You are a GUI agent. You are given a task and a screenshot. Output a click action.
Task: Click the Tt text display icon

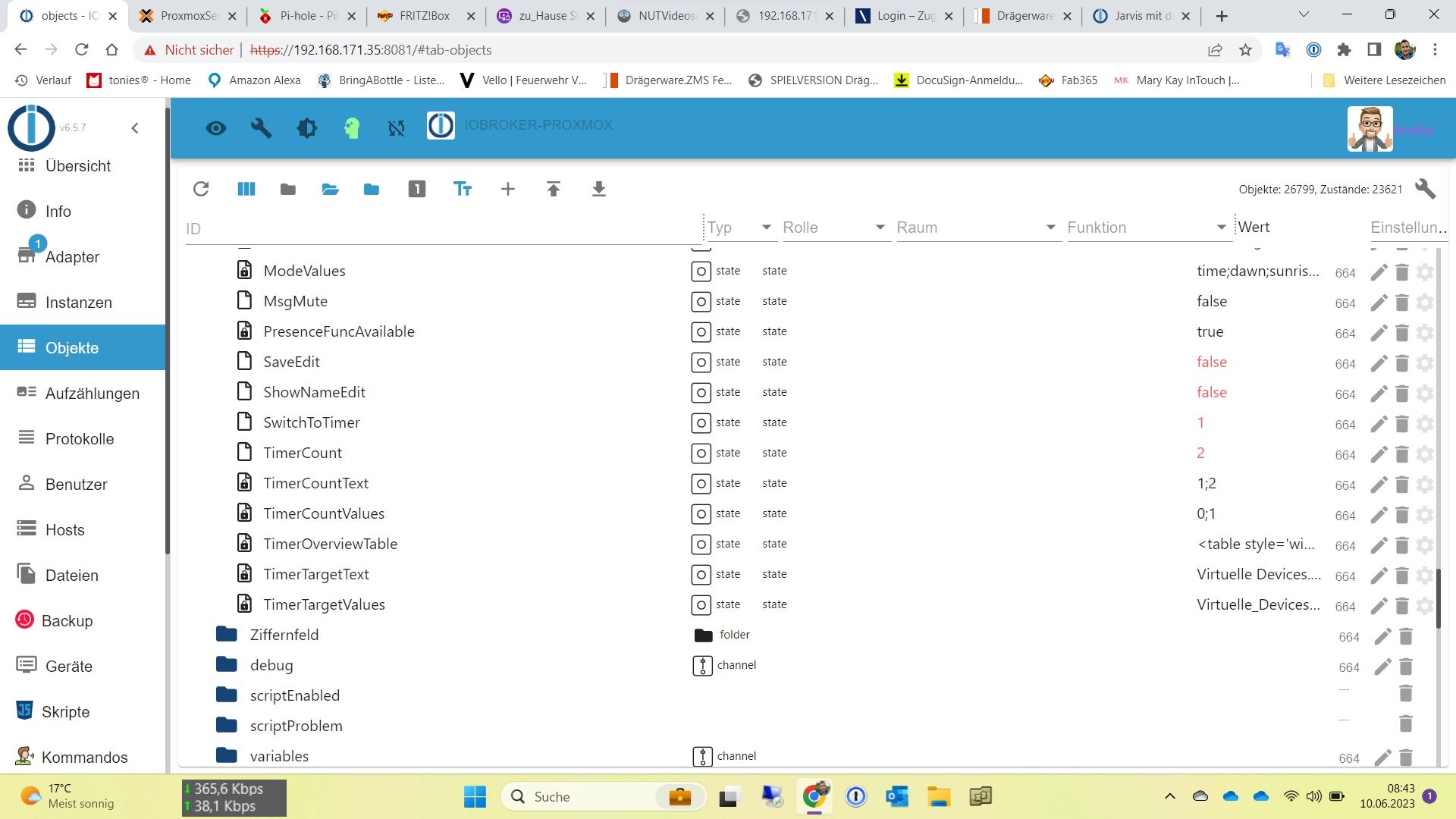pos(463,189)
